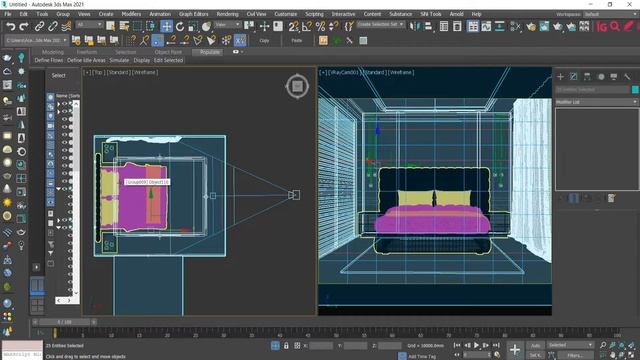Image resolution: width=640 pixels, height=360 pixels.
Task: Click the Redo arrow icon
Action: [x=24, y=27]
